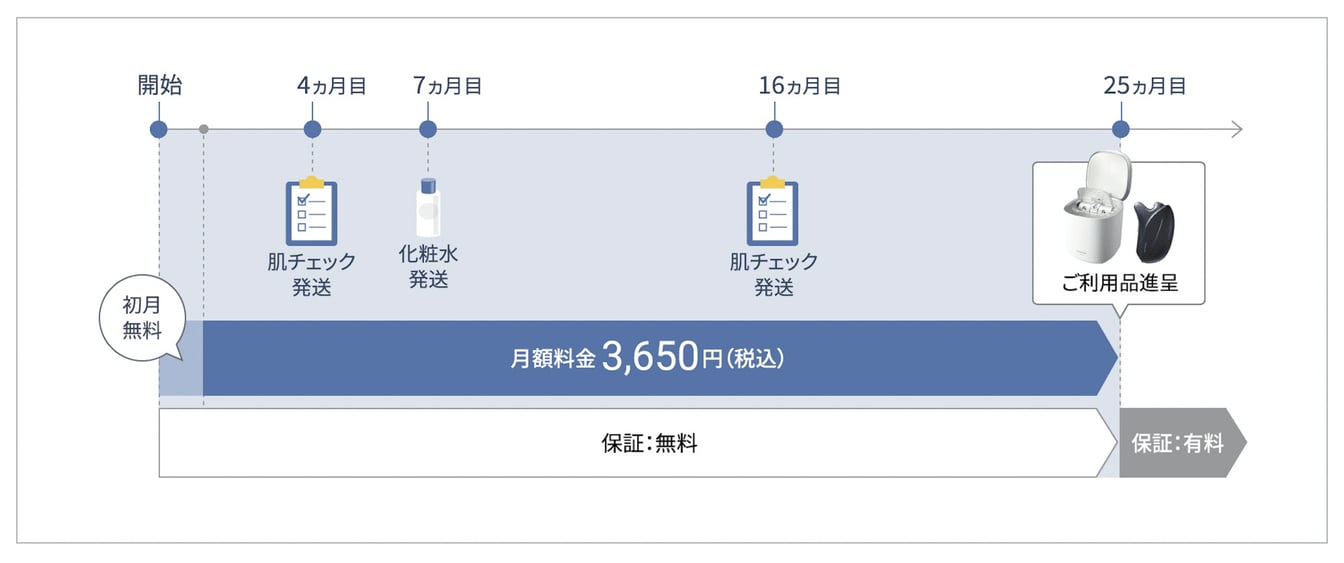Select the 16ヵ月目 timeline marker dot
The height and width of the screenshot is (563, 1344).
tap(773, 129)
